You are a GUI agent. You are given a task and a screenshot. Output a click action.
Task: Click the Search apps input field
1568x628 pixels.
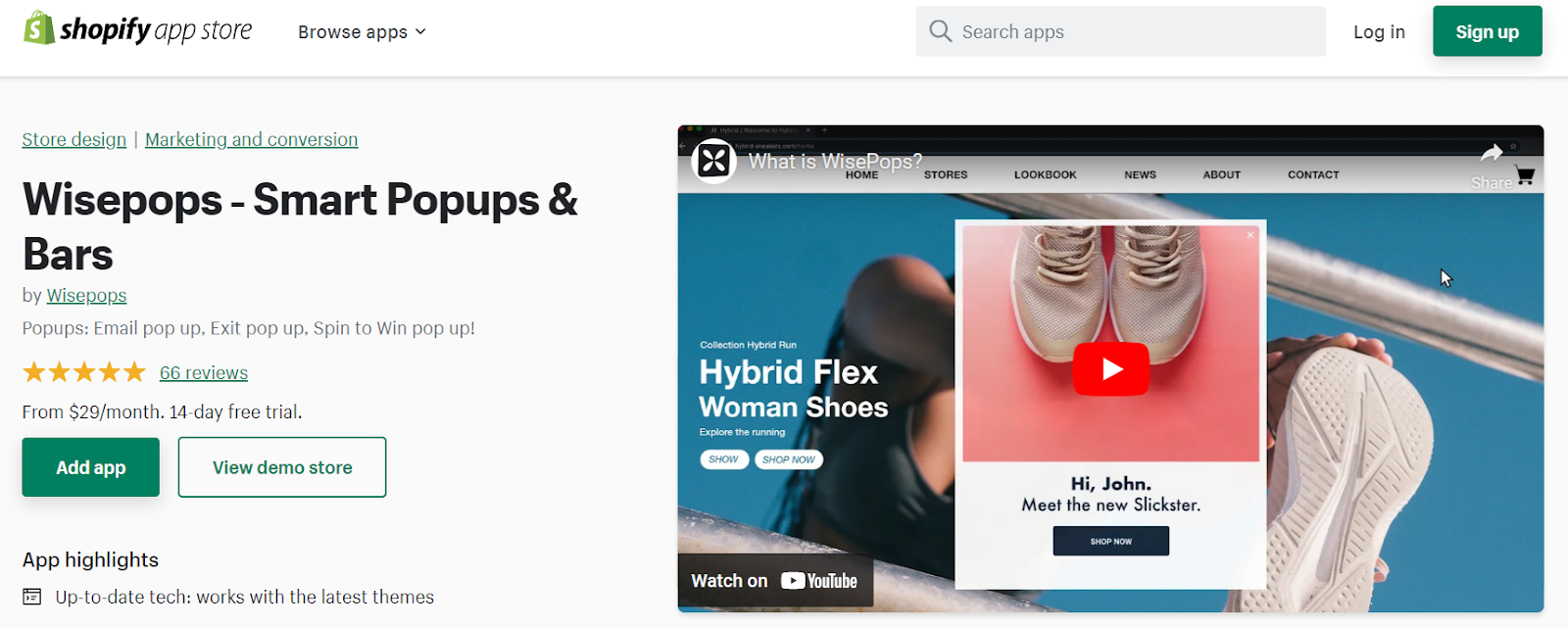pyautogui.click(x=1120, y=31)
